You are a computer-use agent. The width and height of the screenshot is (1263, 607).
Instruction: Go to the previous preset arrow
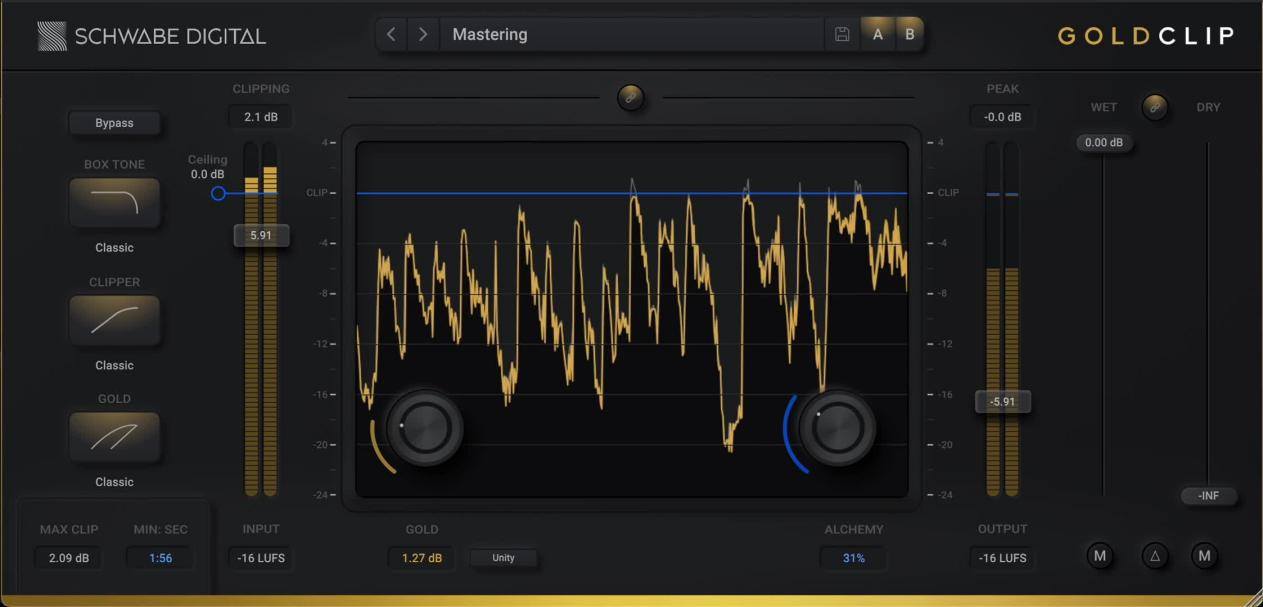391,34
